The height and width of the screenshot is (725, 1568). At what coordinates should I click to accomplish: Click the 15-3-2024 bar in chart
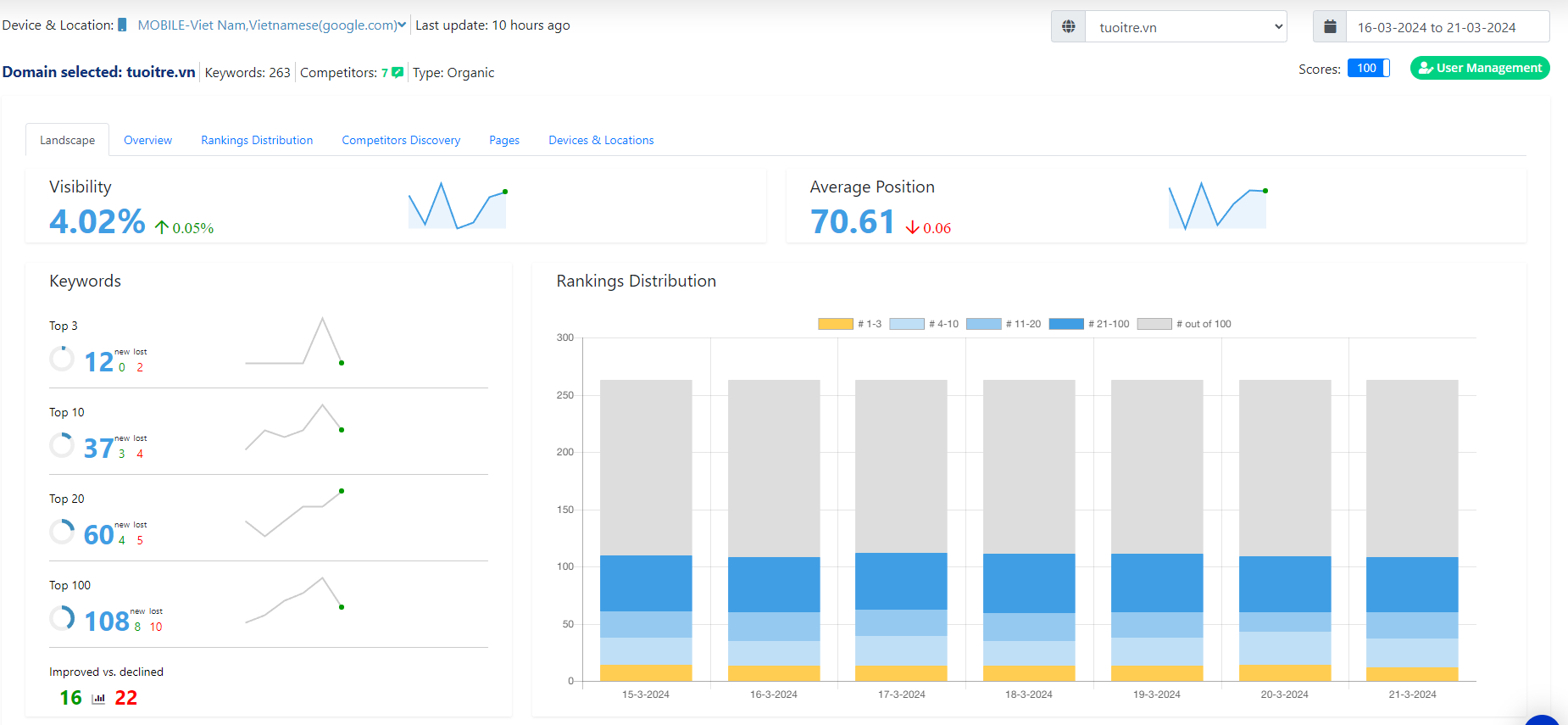(646, 531)
